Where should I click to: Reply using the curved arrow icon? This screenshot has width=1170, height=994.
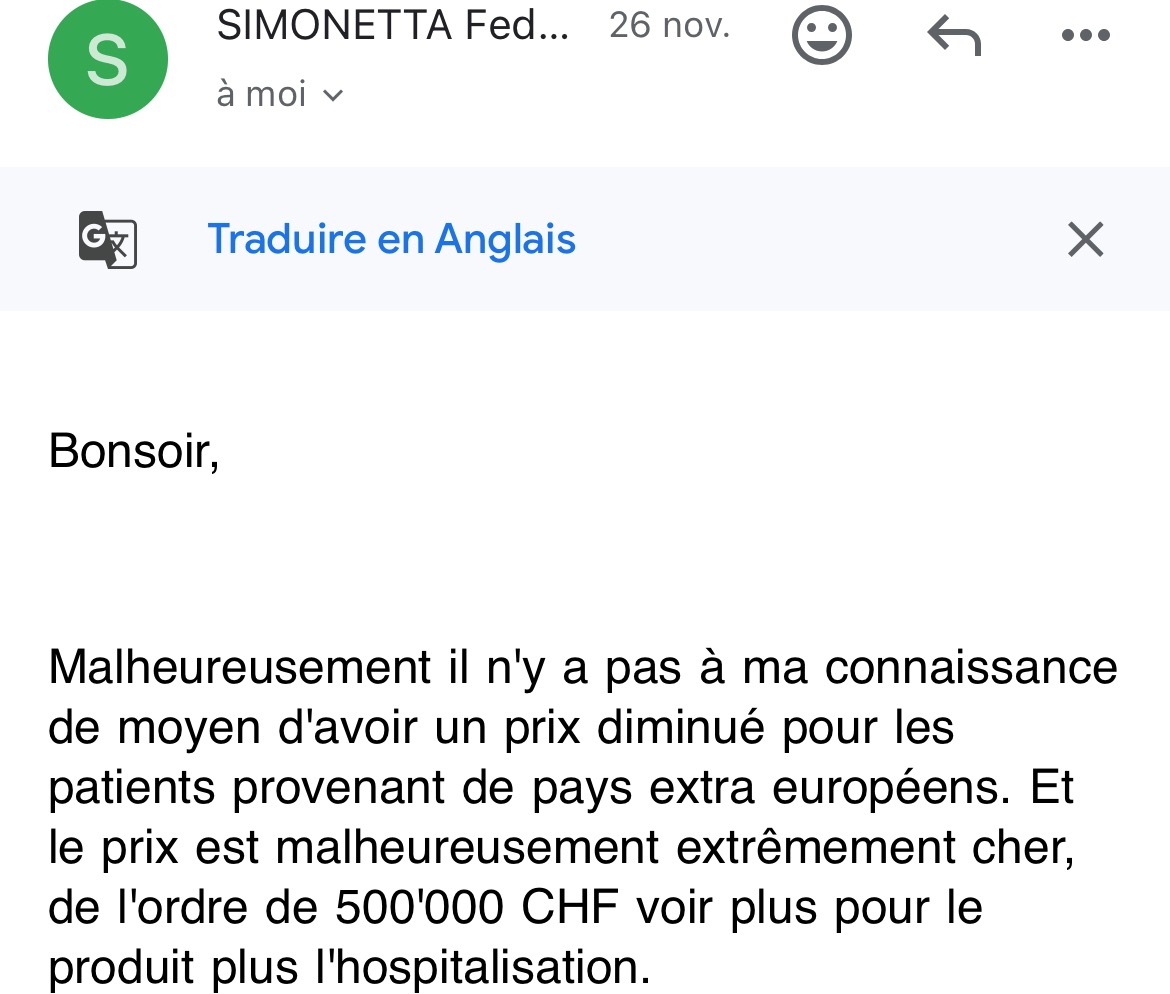(954, 36)
